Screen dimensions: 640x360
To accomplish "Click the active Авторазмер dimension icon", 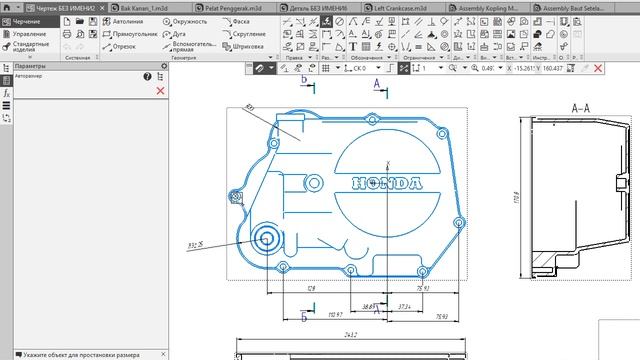I will coord(326,22).
